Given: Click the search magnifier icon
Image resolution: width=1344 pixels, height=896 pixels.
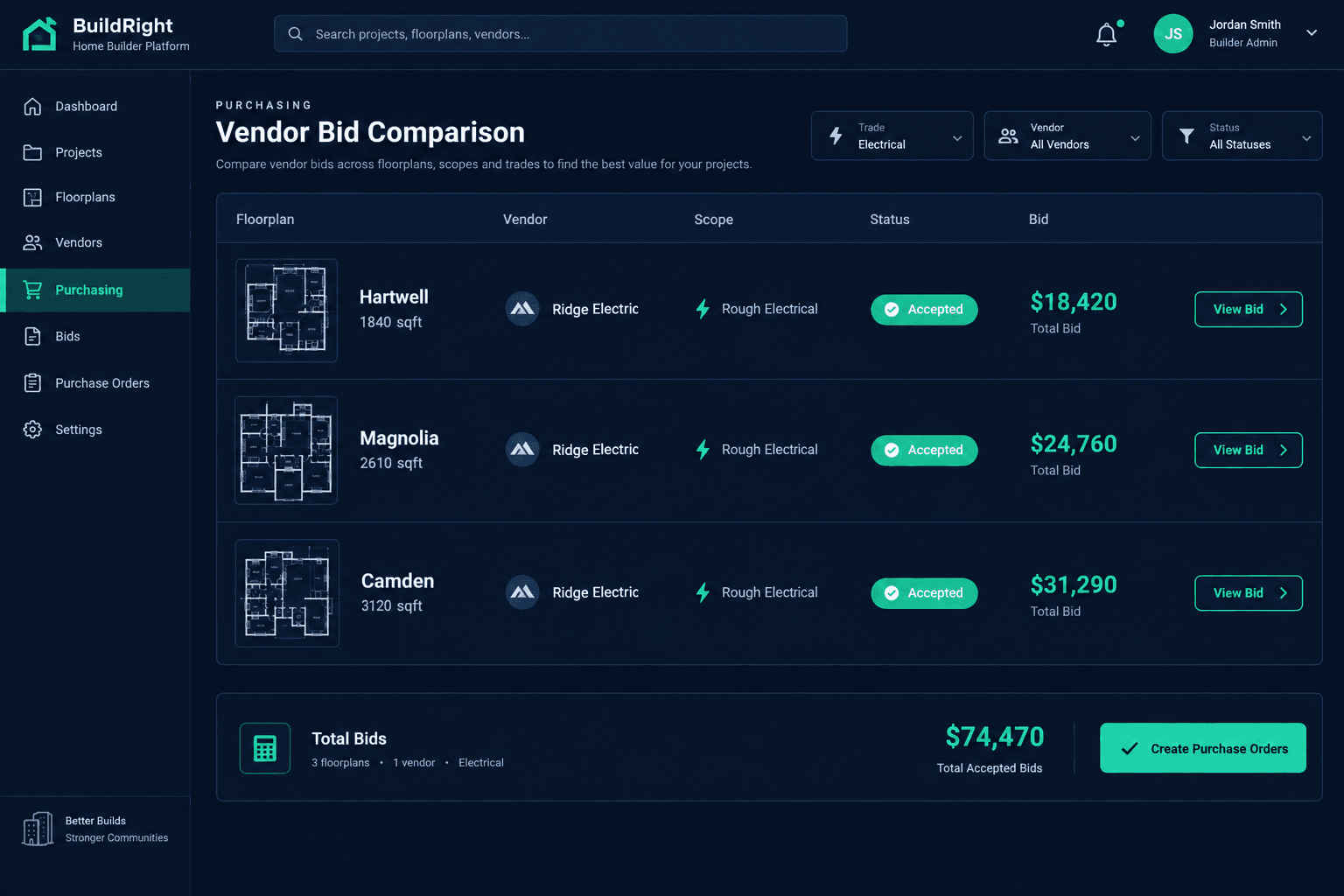Looking at the screenshot, I should (x=296, y=34).
